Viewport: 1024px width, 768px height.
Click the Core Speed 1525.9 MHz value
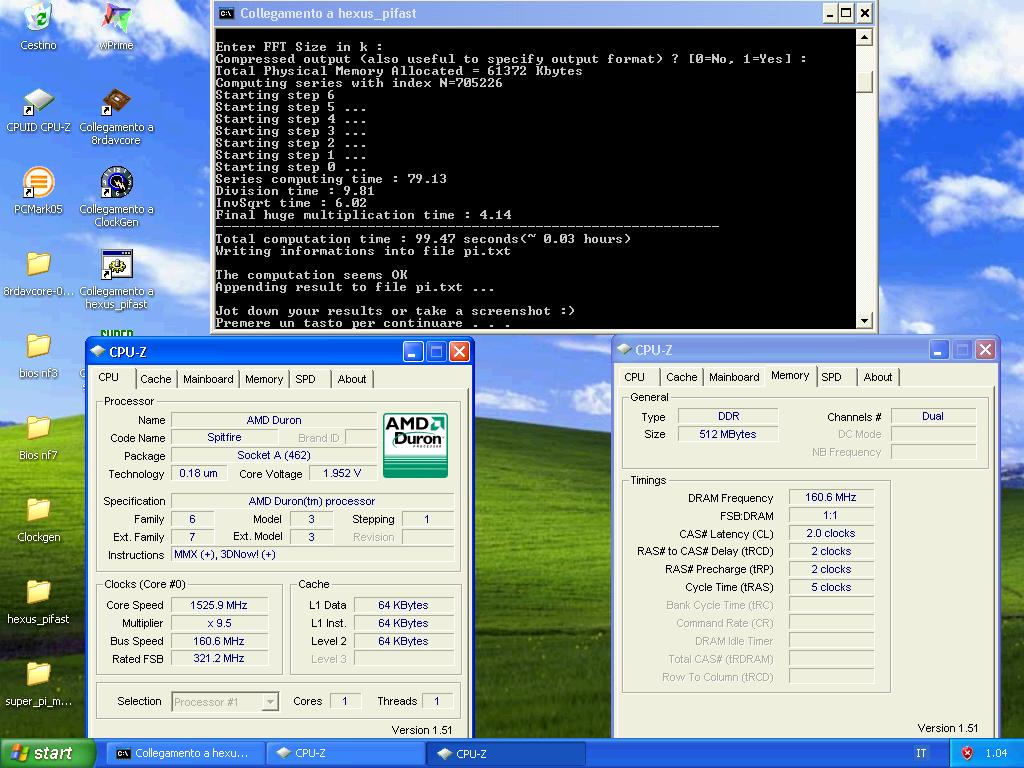pos(219,605)
